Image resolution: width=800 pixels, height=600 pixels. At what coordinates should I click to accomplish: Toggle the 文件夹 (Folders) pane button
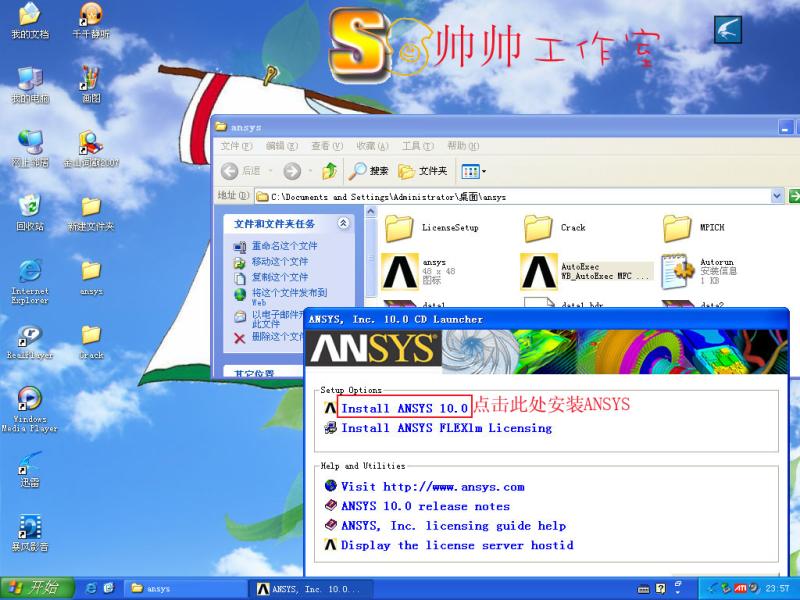(422, 171)
